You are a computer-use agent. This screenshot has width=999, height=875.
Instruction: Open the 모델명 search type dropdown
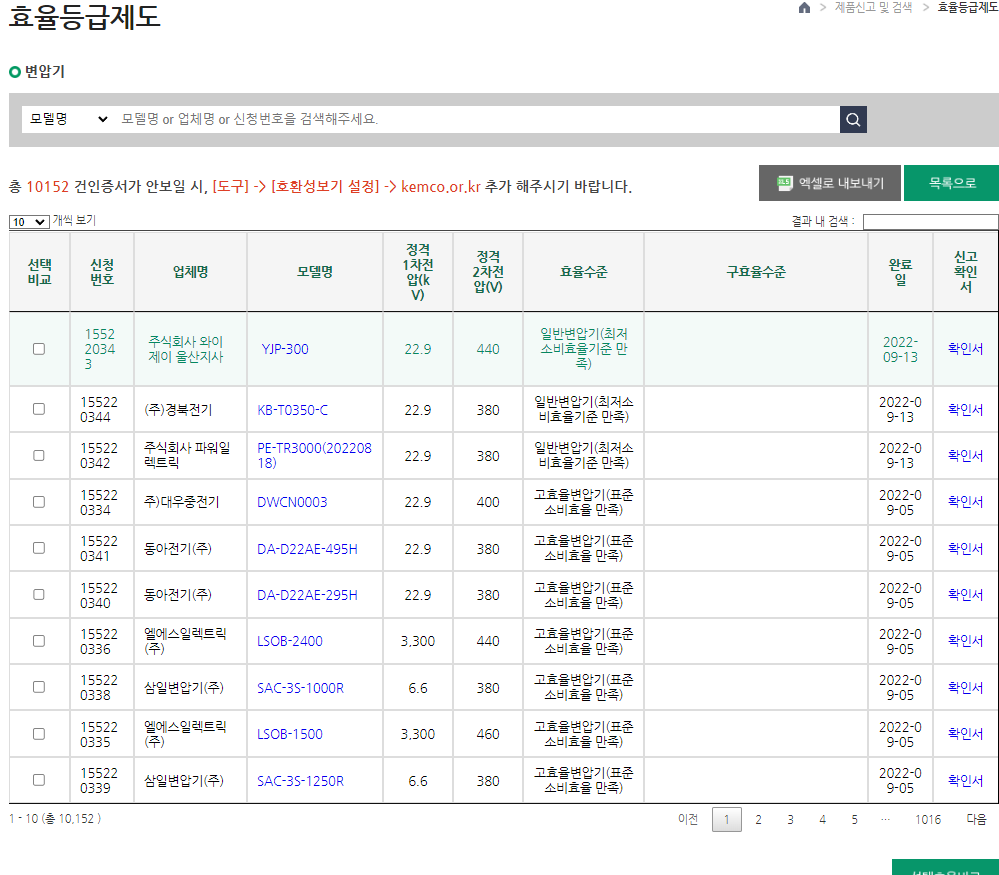tap(66, 118)
